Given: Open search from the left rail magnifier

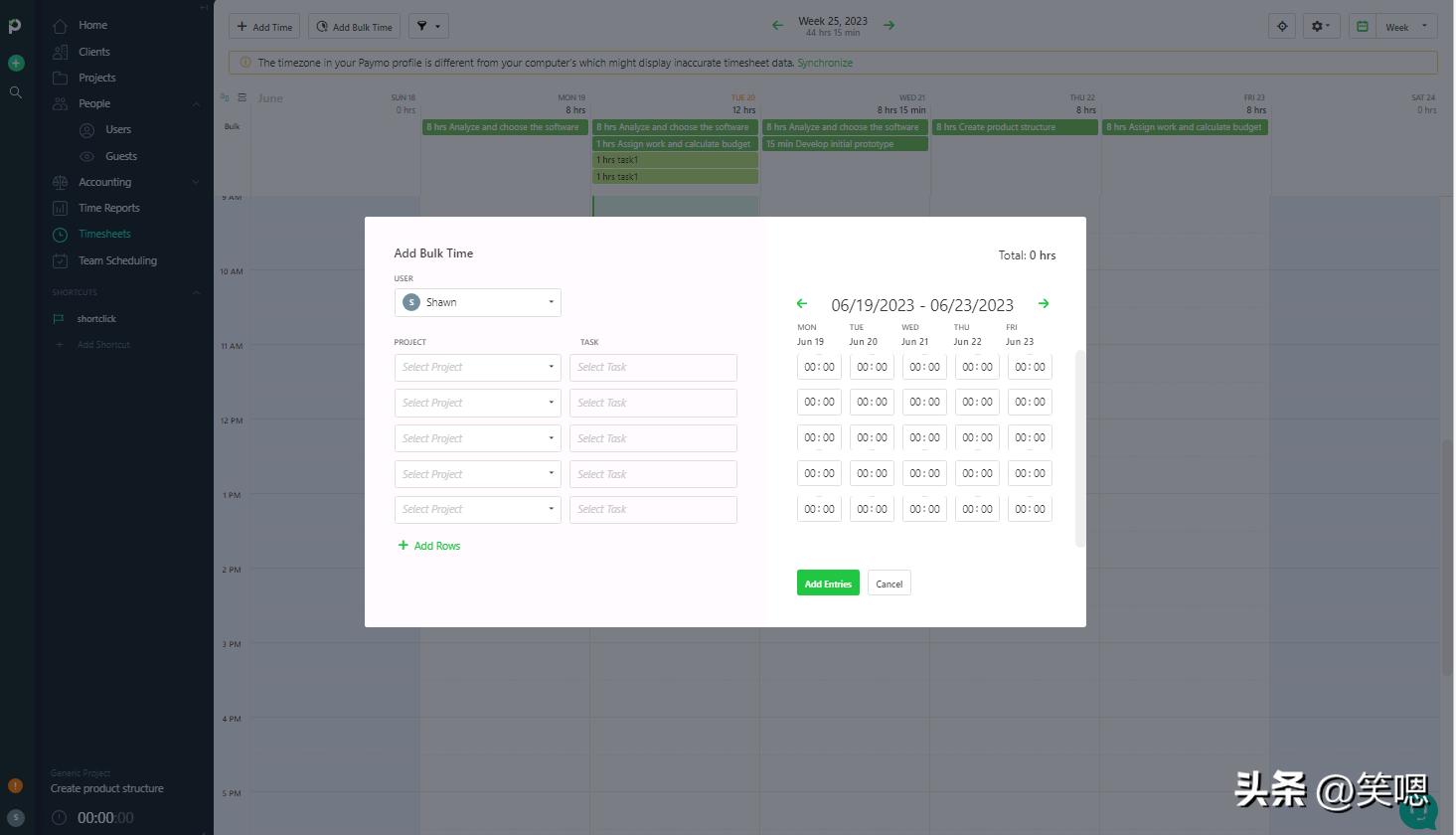Looking at the screenshot, I should (x=16, y=92).
